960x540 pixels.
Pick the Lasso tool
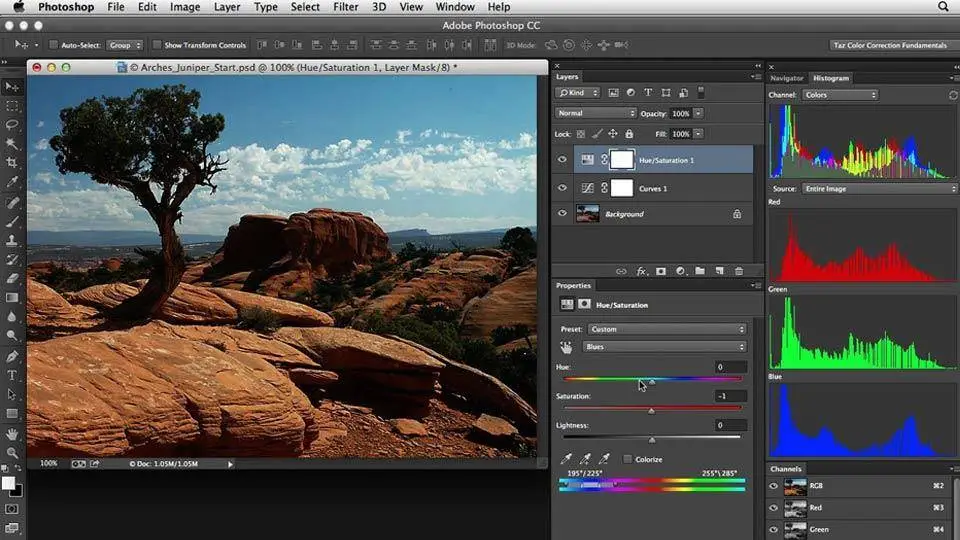click(12, 125)
